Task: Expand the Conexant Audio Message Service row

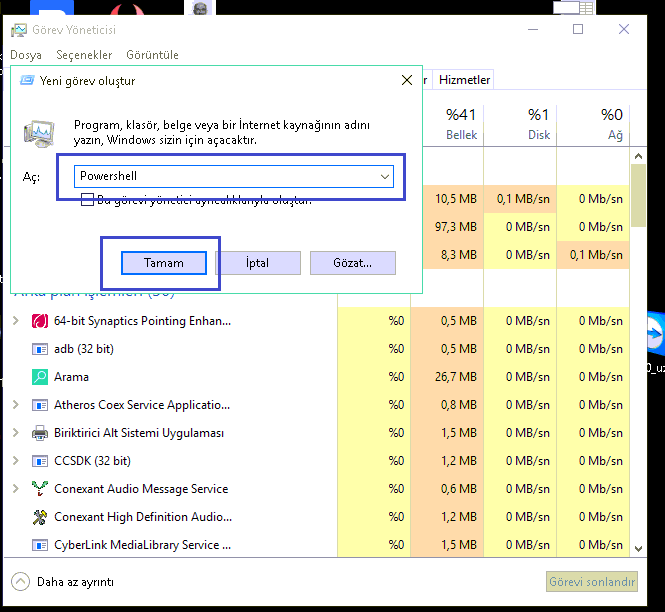Action: [16, 489]
